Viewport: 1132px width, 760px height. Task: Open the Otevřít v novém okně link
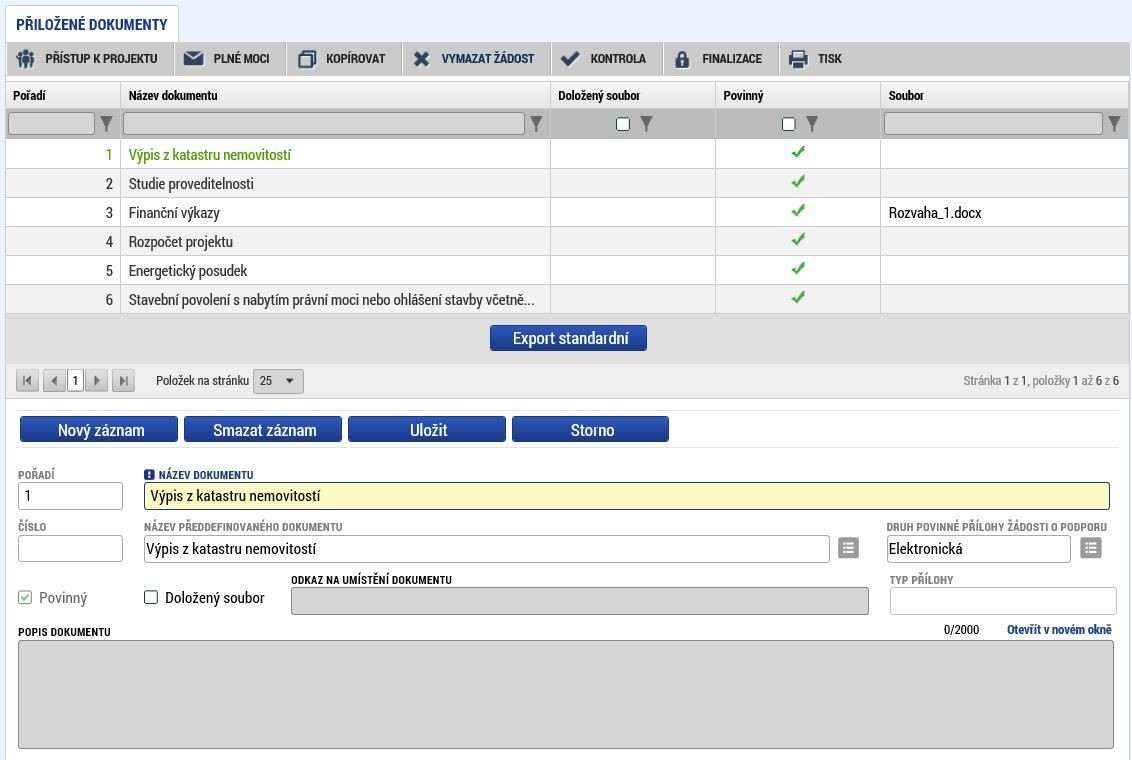[1059, 629]
